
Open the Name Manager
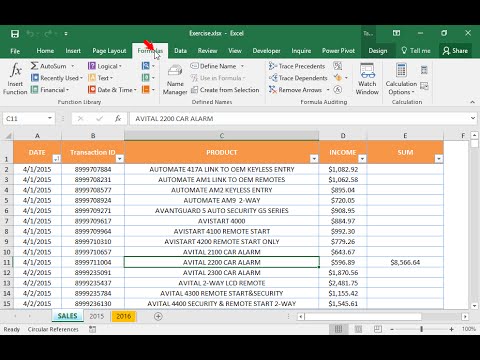tap(175, 79)
